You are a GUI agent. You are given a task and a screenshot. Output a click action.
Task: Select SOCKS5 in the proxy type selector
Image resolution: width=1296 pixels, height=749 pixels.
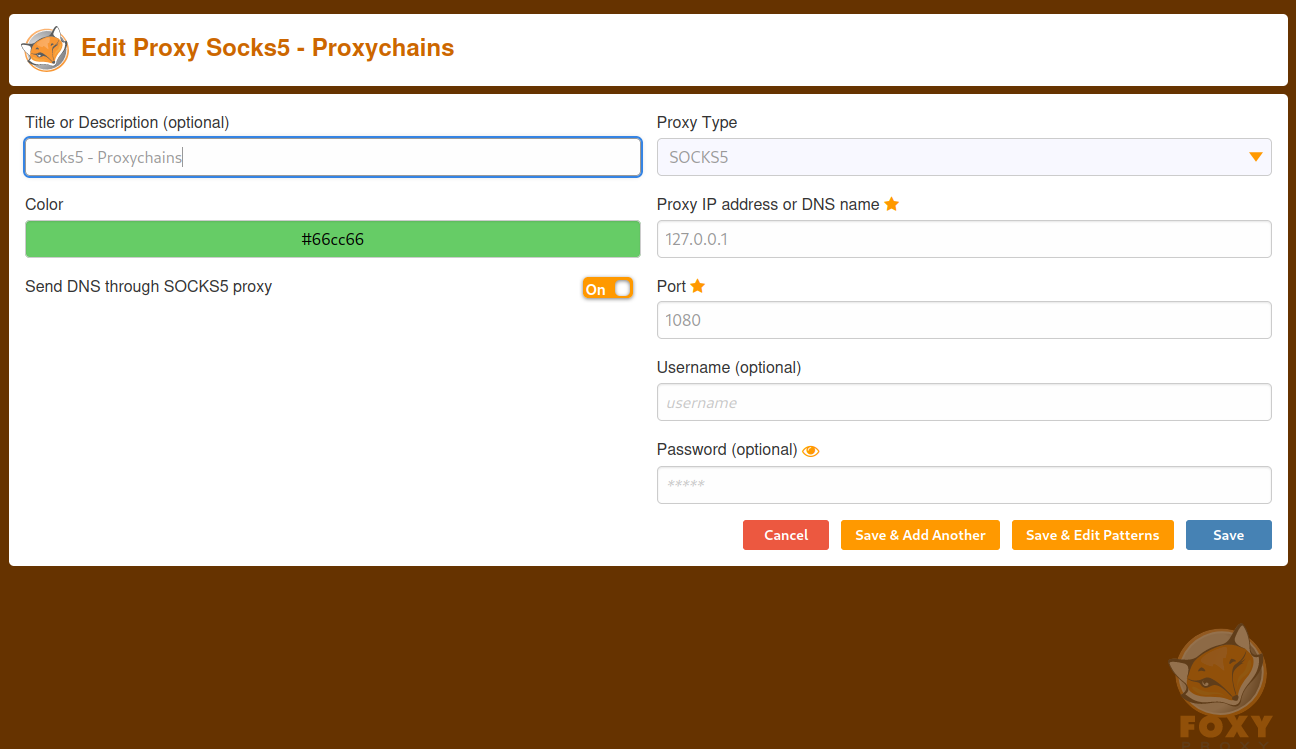963,157
